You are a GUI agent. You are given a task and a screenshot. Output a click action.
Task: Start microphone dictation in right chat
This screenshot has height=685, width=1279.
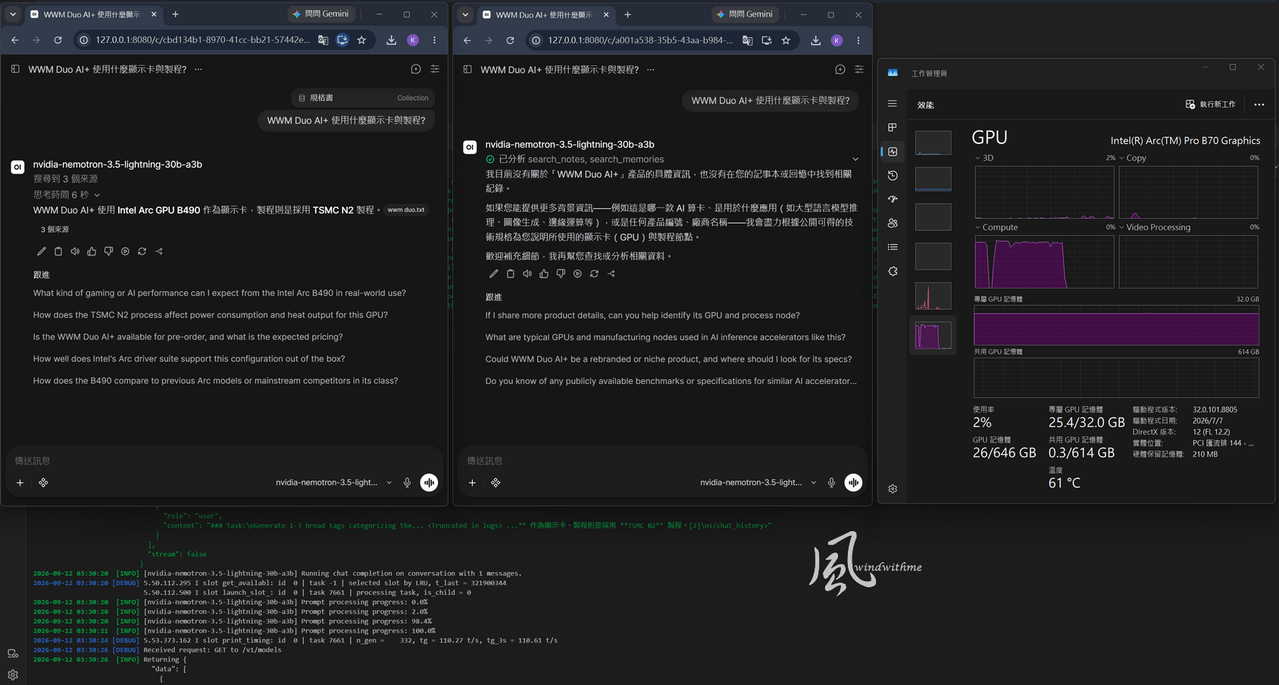pos(831,482)
